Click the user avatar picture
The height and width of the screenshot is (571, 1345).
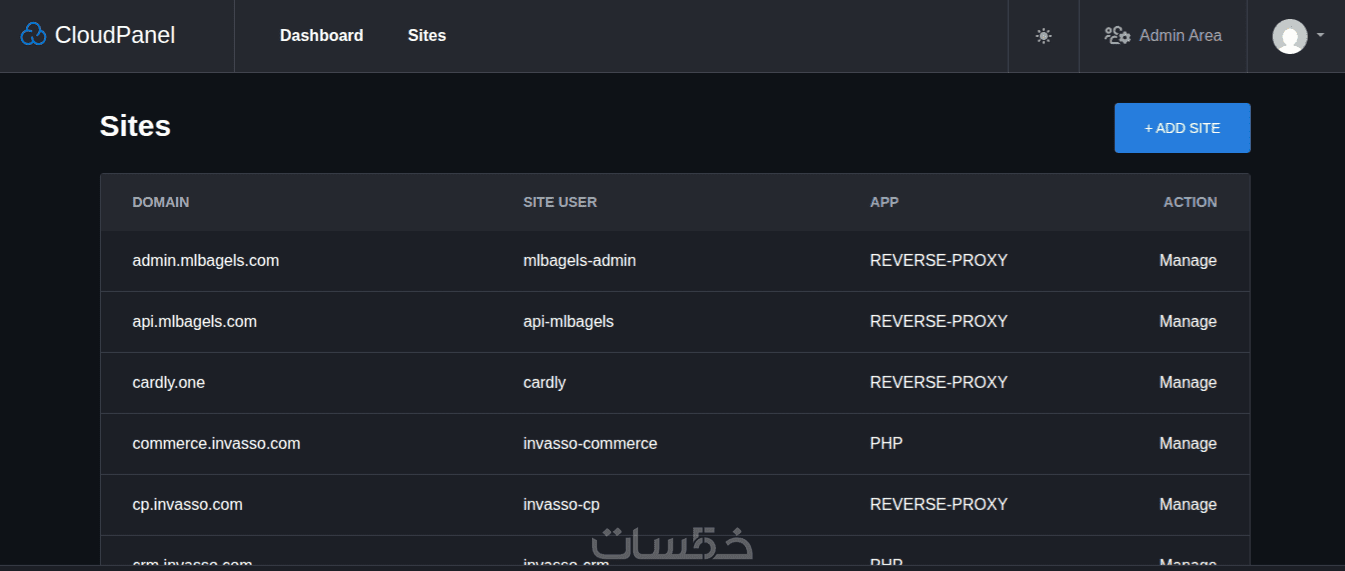1289,36
